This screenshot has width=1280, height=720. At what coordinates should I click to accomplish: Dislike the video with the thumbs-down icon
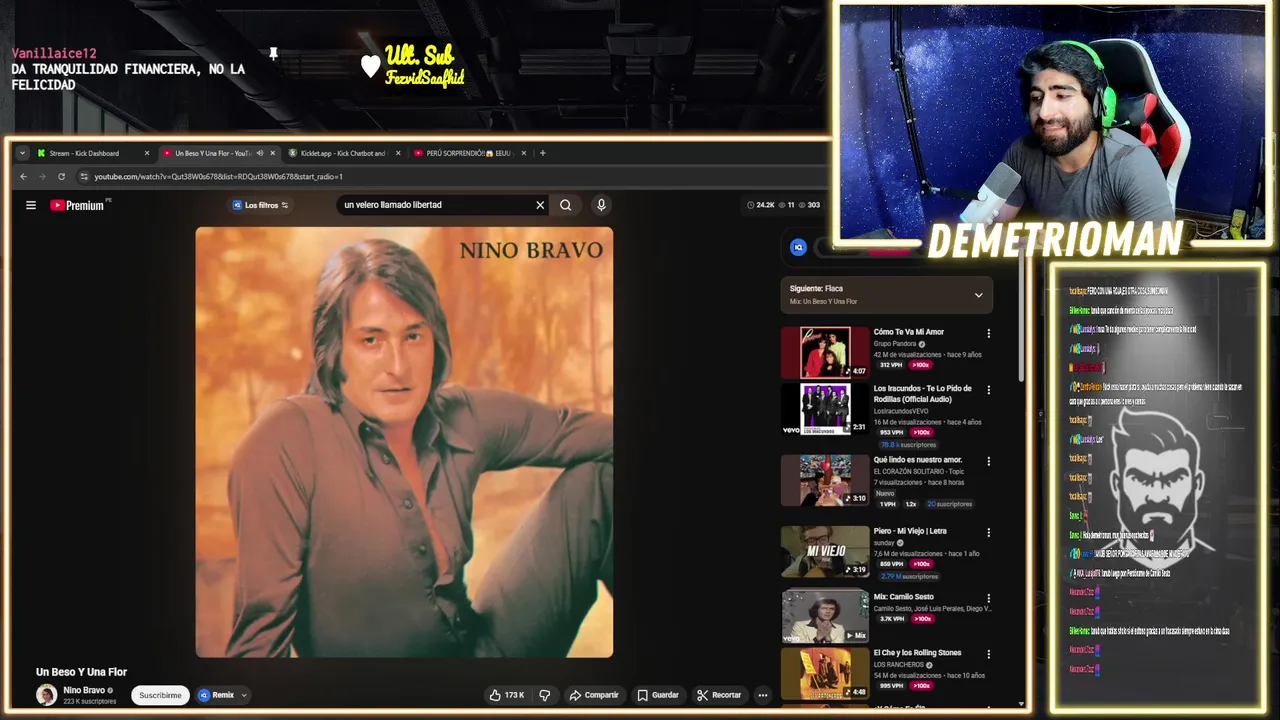click(545, 695)
